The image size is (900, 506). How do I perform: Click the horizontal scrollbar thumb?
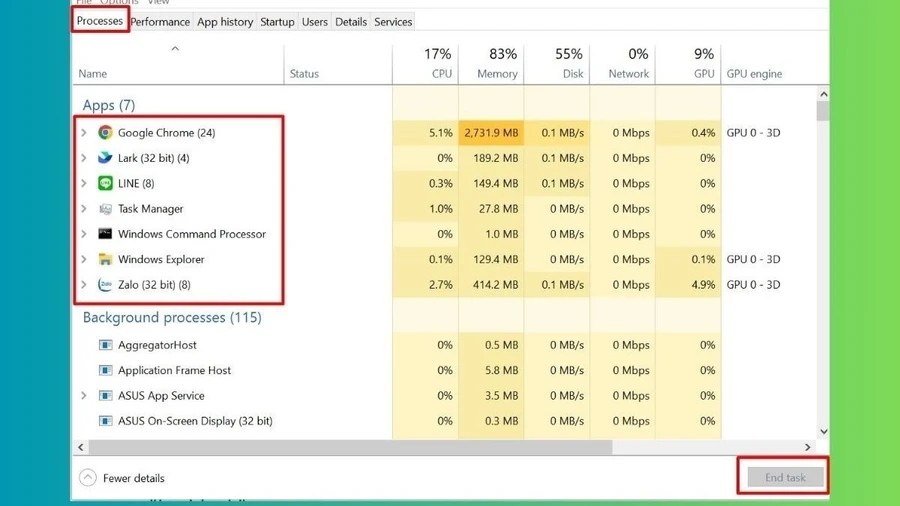350,447
